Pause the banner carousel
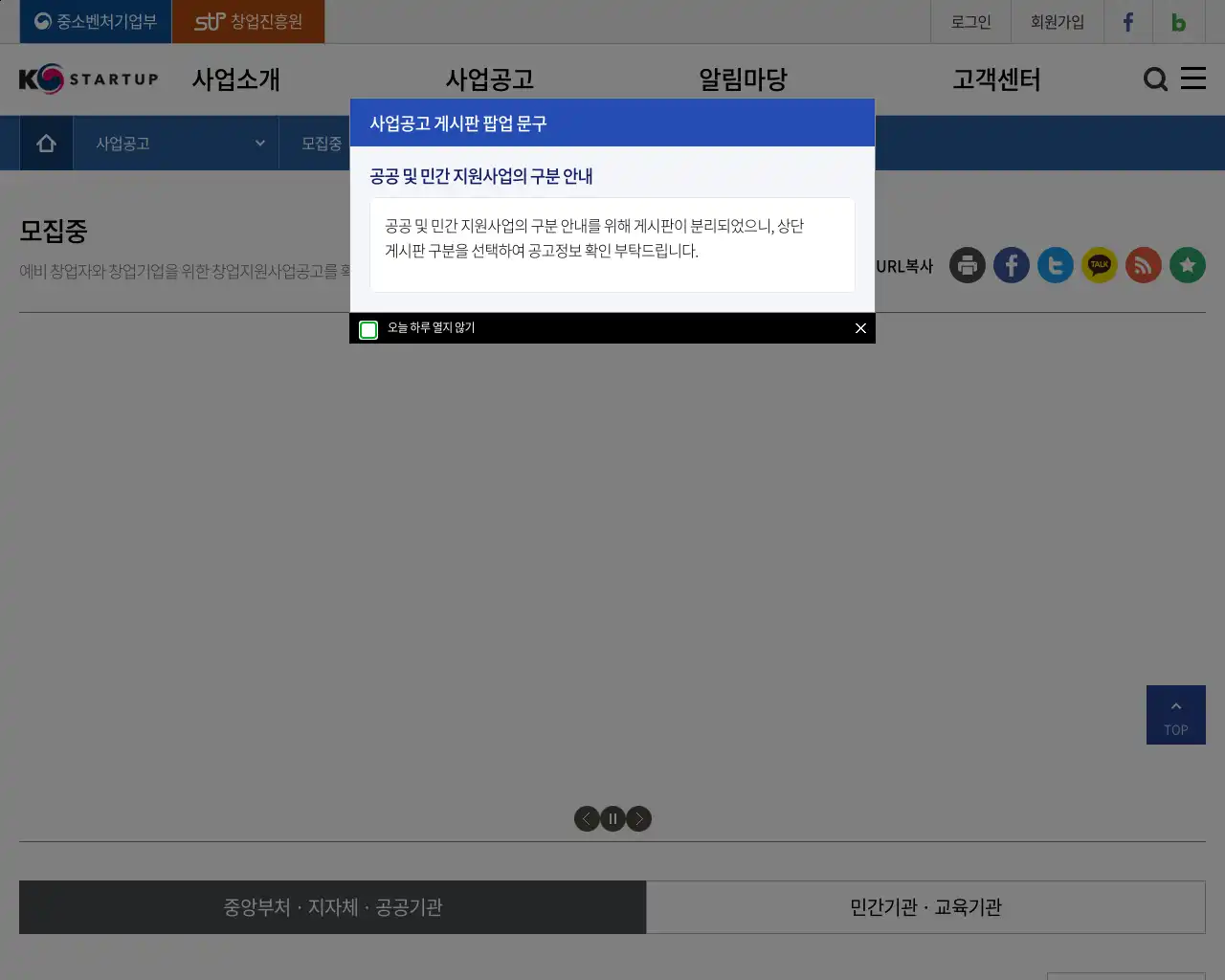 pos(612,818)
